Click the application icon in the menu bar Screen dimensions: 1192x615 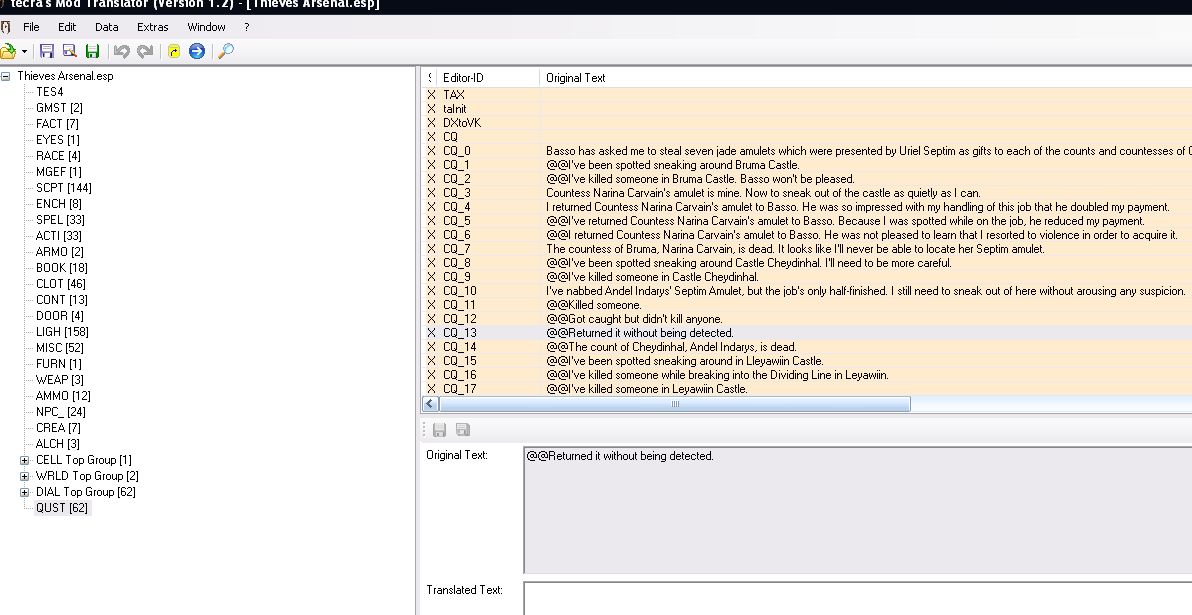pyautogui.click(x=6, y=27)
